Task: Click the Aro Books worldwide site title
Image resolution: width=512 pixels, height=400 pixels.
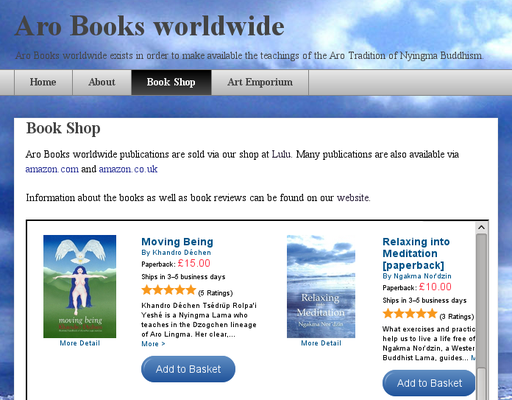Action: 150,26
